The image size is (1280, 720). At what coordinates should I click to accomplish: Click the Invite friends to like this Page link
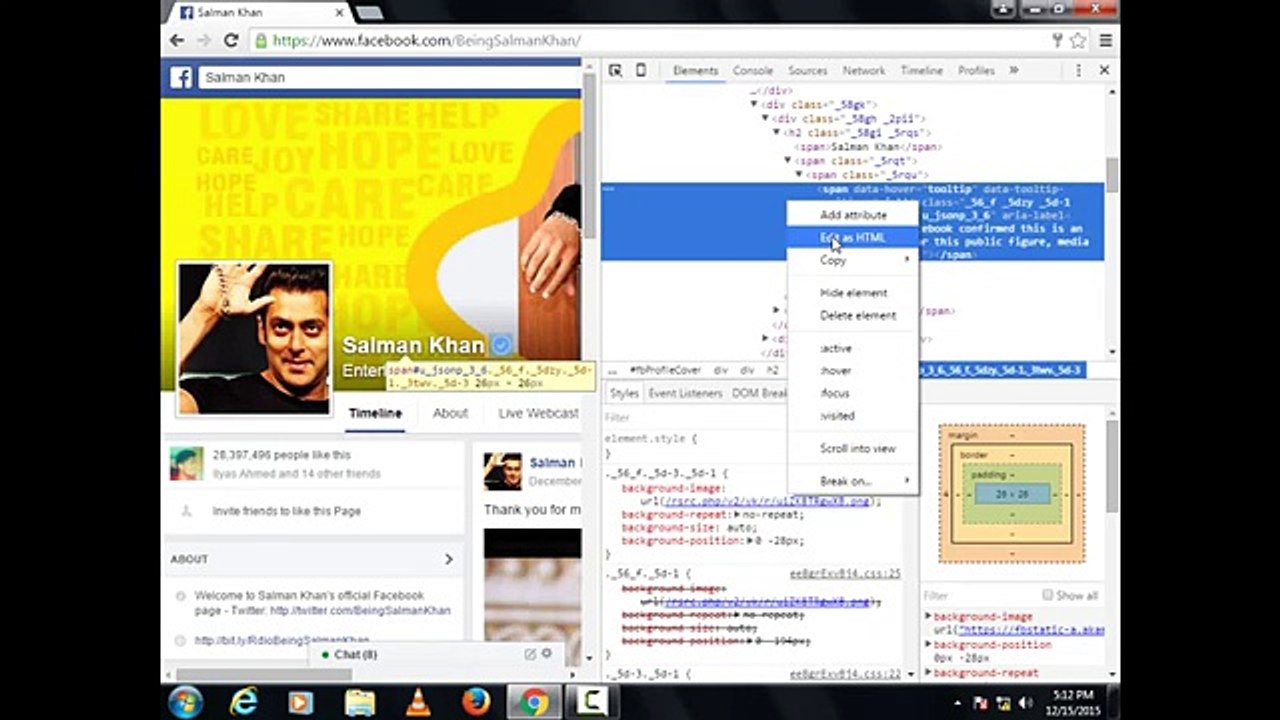click(287, 511)
